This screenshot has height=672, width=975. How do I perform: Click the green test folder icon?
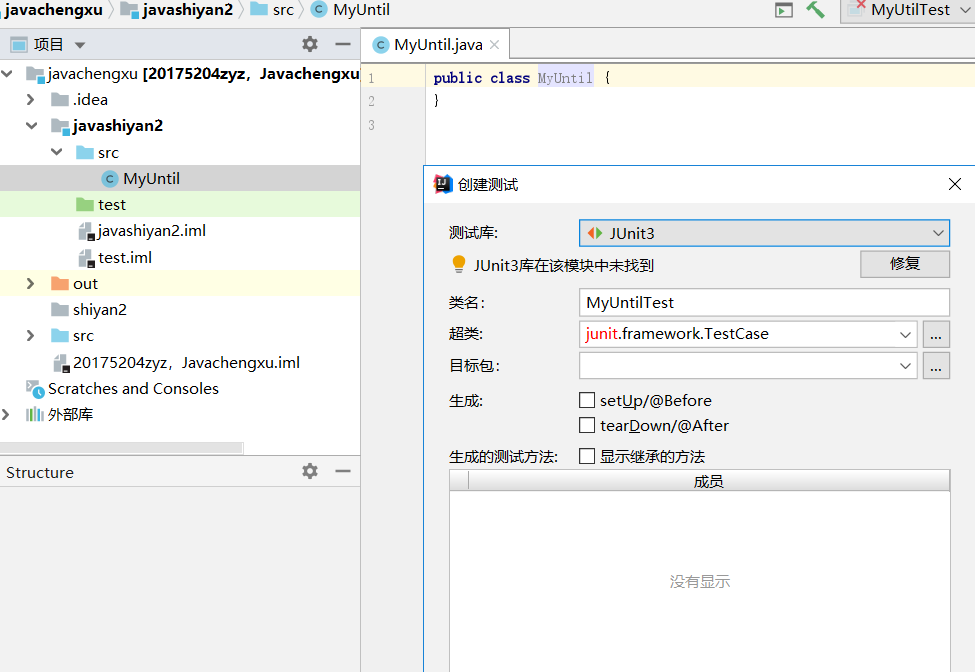tap(85, 205)
